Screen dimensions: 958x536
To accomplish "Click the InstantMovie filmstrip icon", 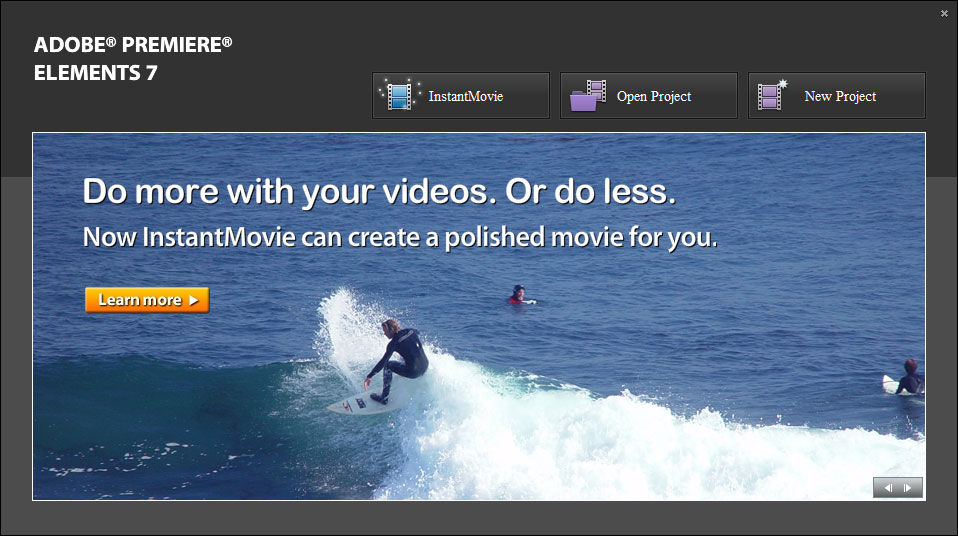I will pyautogui.click(x=400, y=95).
